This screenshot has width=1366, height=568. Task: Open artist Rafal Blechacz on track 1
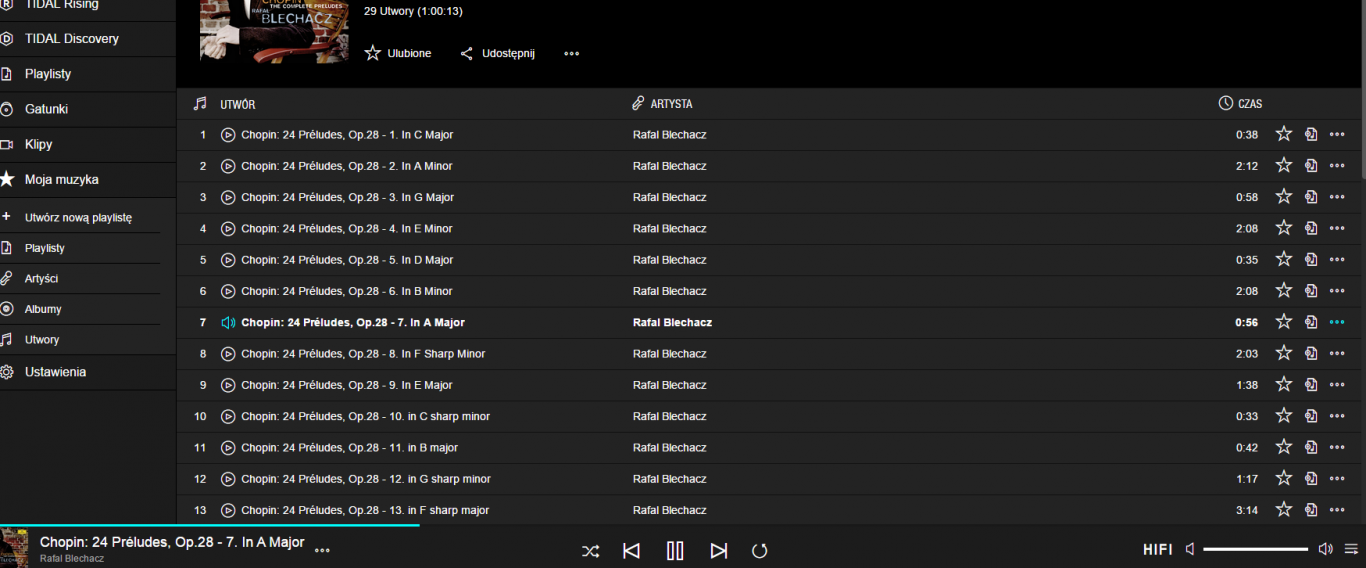click(670, 135)
